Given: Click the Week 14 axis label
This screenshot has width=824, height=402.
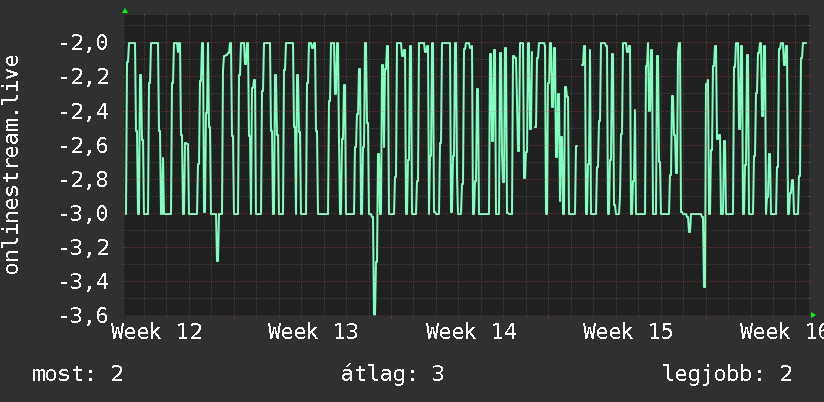Looking at the screenshot, I should pos(471,332).
